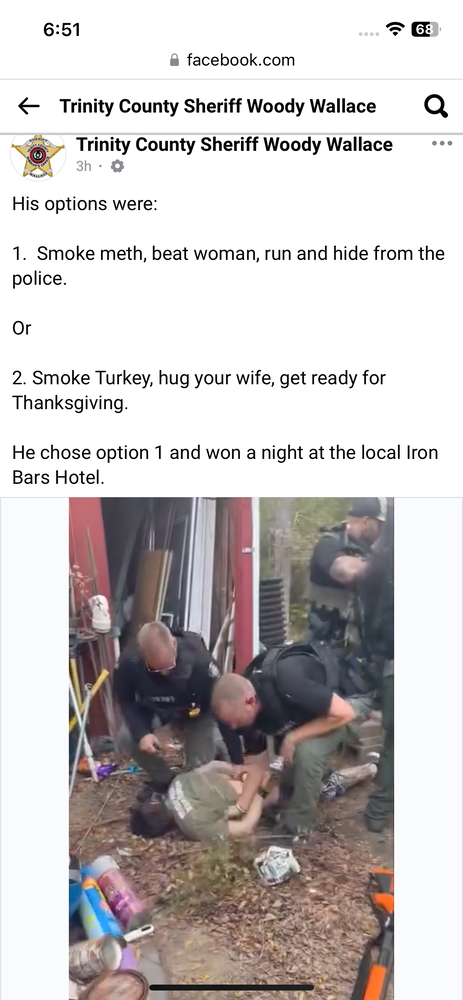Click the post privacy gear icon
463x1000 pixels.
(x=117, y=166)
